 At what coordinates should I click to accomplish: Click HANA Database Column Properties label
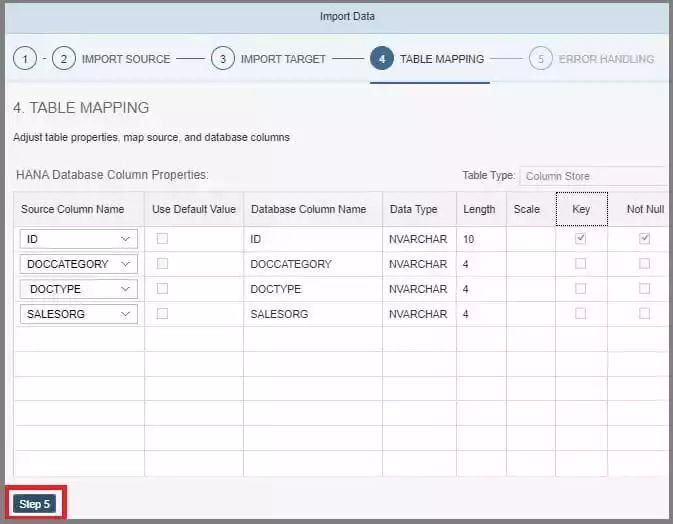[112, 175]
